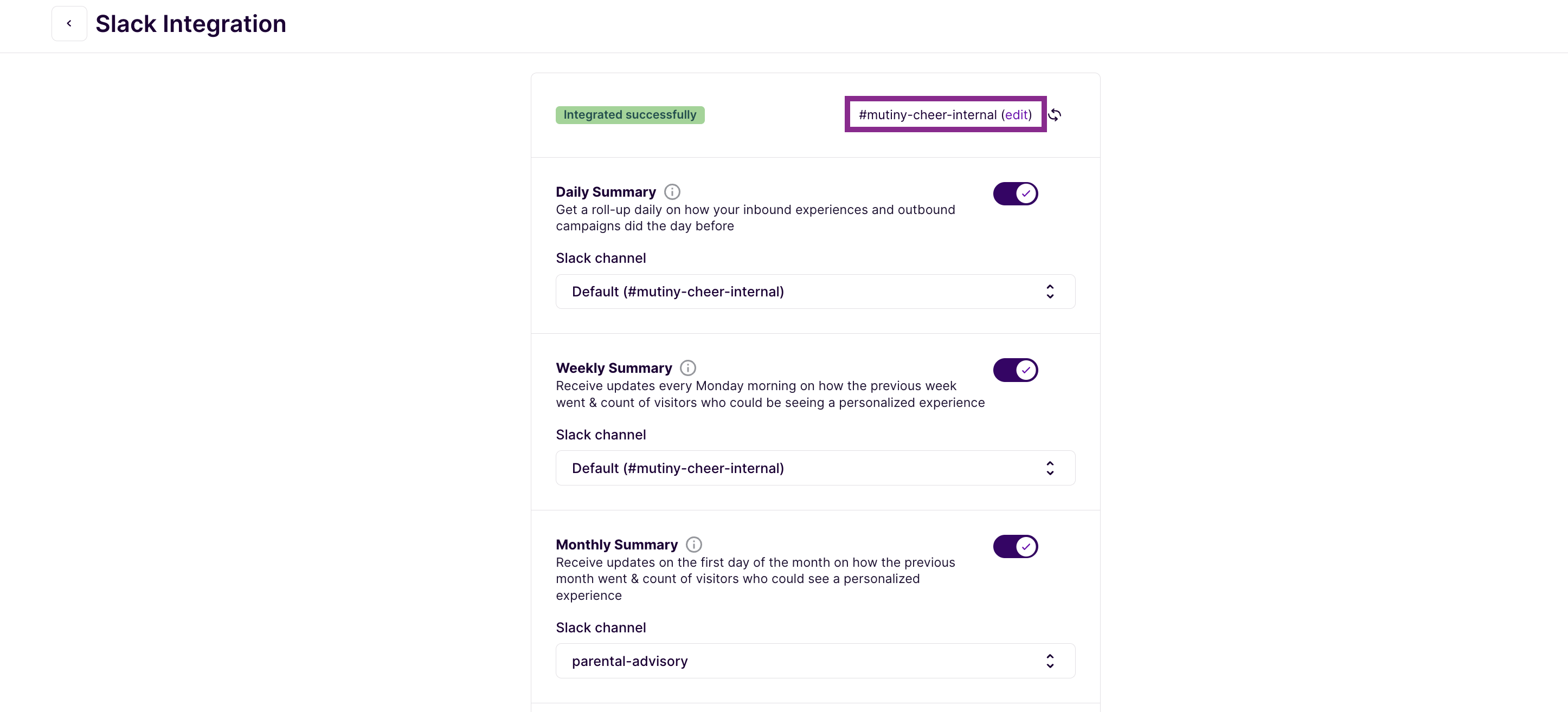Click the Slack Integration page title
The height and width of the screenshot is (712, 1568).
point(190,23)
